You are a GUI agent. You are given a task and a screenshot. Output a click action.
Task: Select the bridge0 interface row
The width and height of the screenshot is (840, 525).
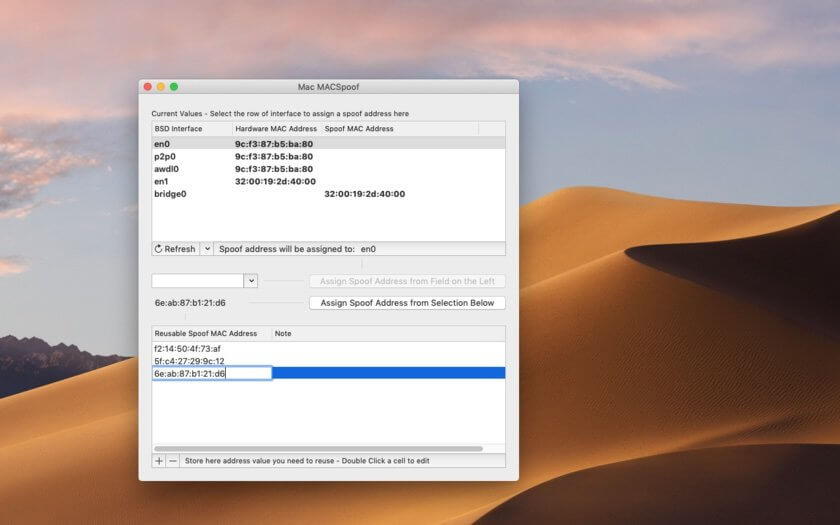tap(170, 194)
